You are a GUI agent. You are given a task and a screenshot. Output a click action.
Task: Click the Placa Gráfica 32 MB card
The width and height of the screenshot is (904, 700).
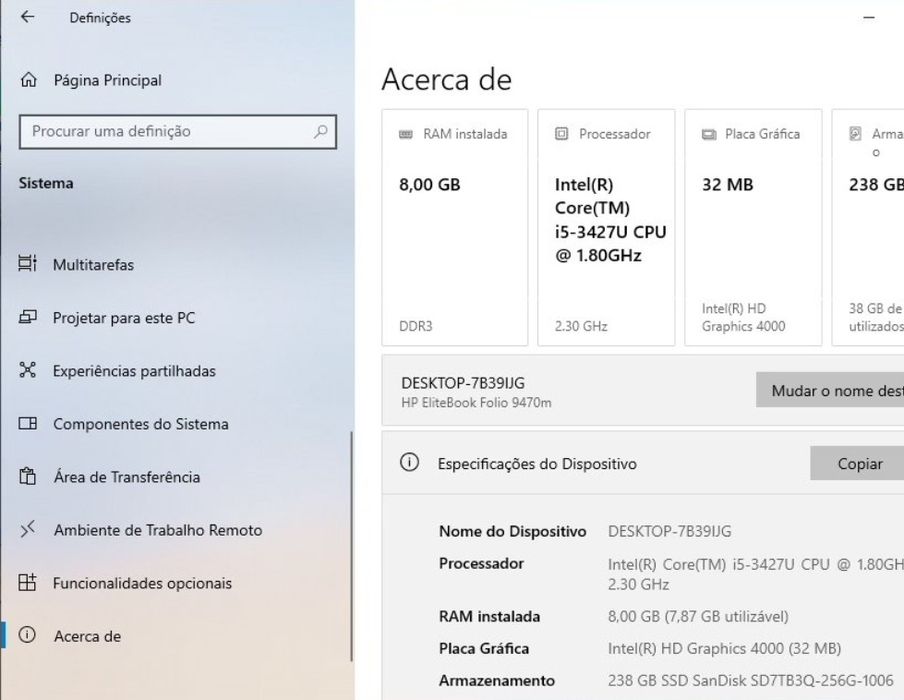click(x=754, y=228)
